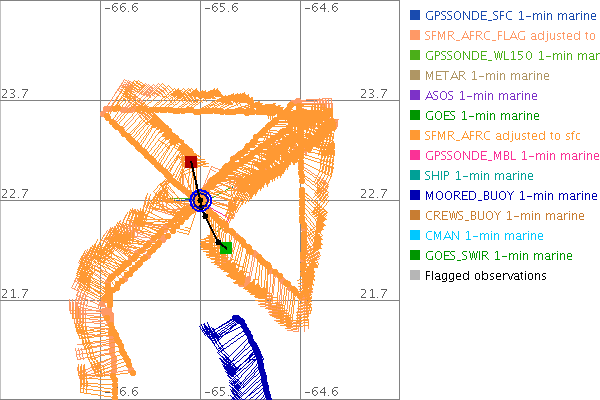The image size is (600, 400).
Task: Click the SFMR_AFRC_FLAG legend color square
Action: coord(415,36)
